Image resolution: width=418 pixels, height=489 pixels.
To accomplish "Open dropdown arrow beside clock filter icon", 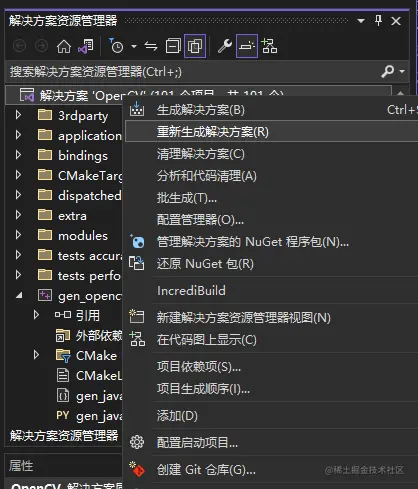I will [134, 46].
